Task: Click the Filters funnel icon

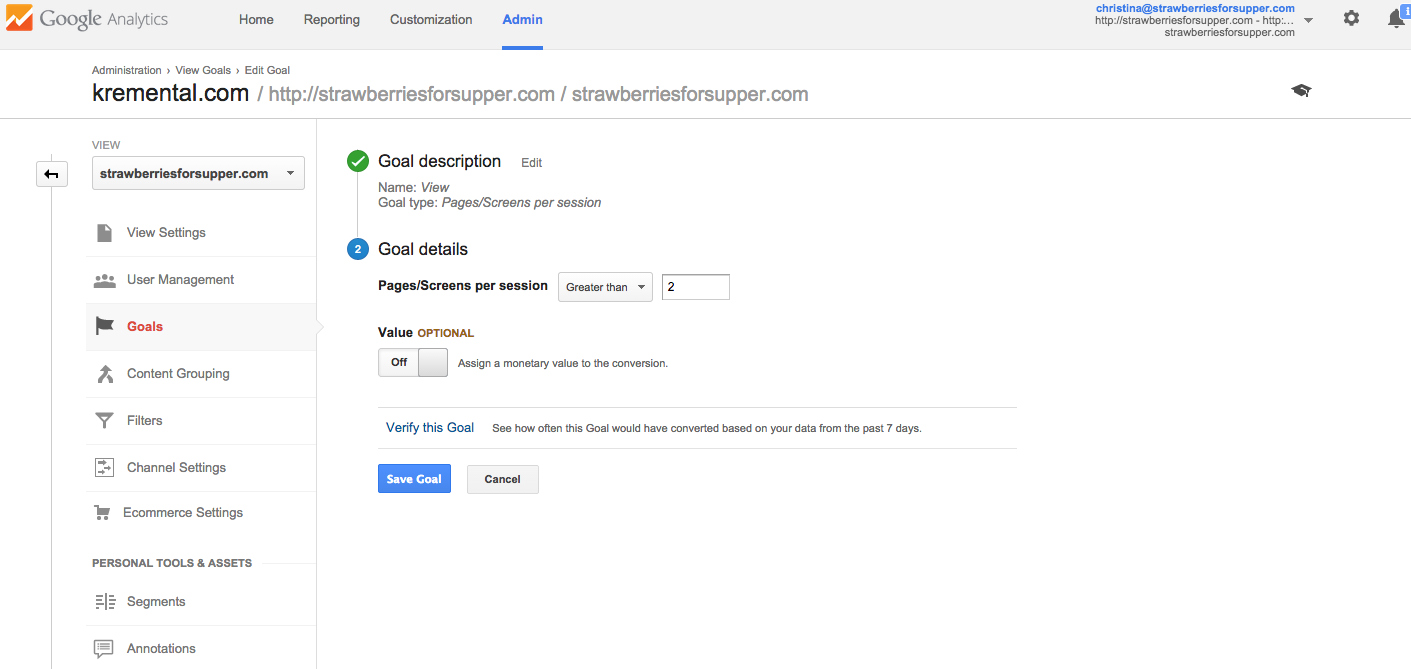Action: pyautogui.click(x=104, y=421)
